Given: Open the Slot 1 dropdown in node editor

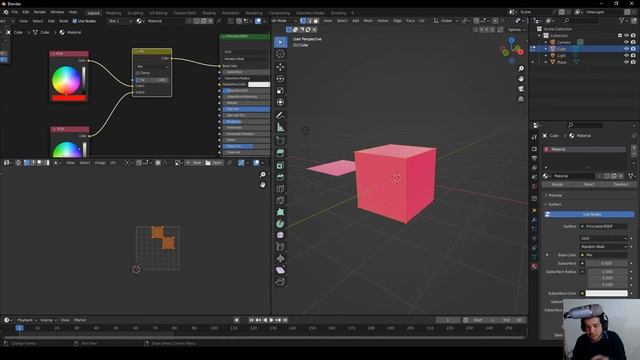Looking at the screenshot, I should pos(120,21).
